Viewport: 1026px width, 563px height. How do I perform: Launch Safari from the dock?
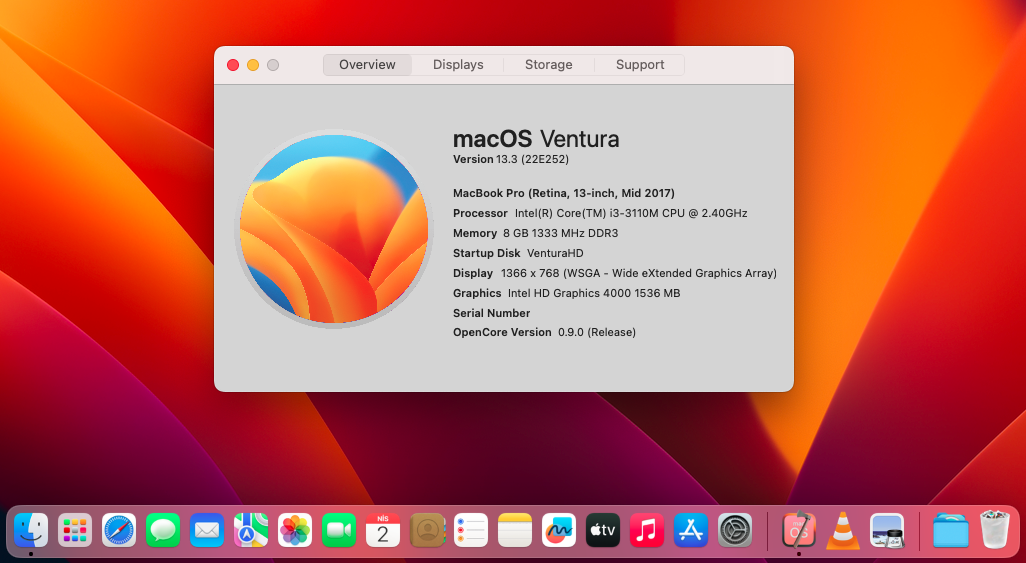pos(119,530)
